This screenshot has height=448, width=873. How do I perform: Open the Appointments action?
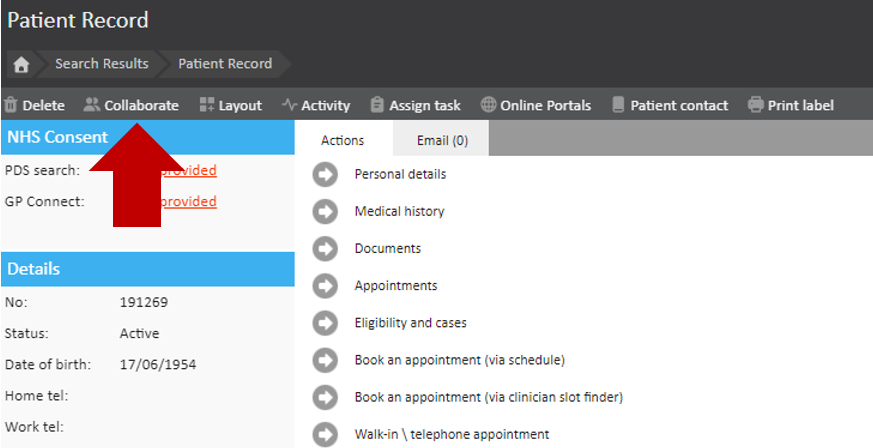(395, 286)
